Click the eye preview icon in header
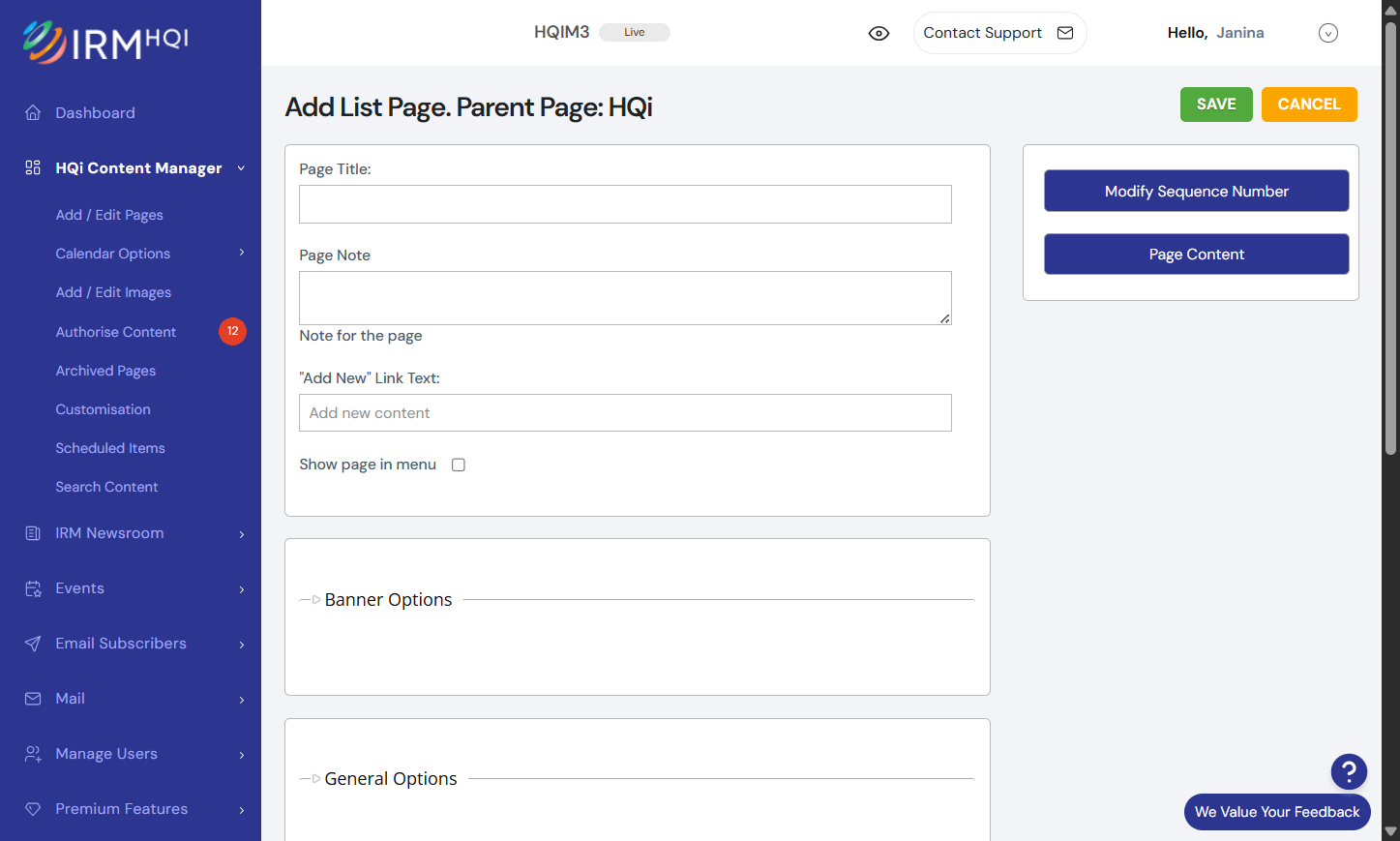 pos(879,33)
